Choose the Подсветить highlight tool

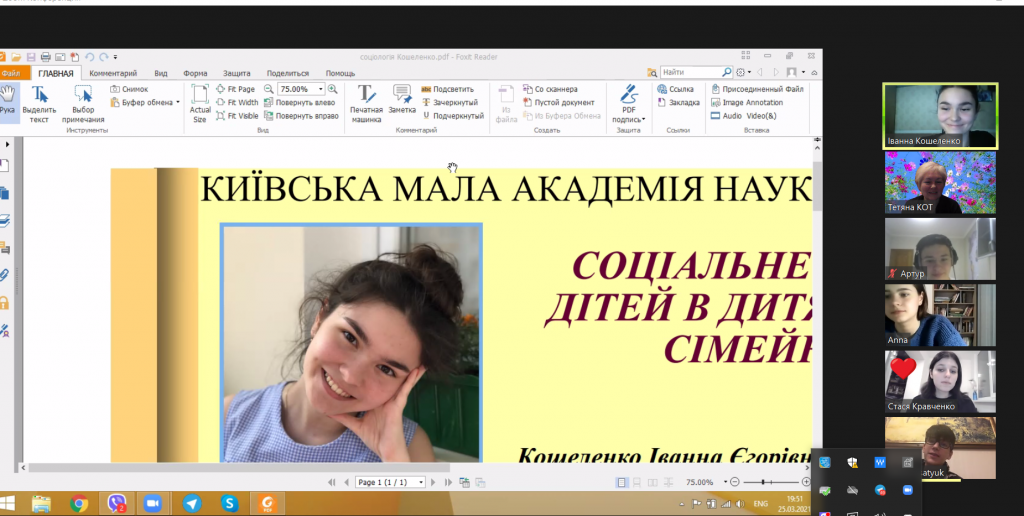coord(447,89)
